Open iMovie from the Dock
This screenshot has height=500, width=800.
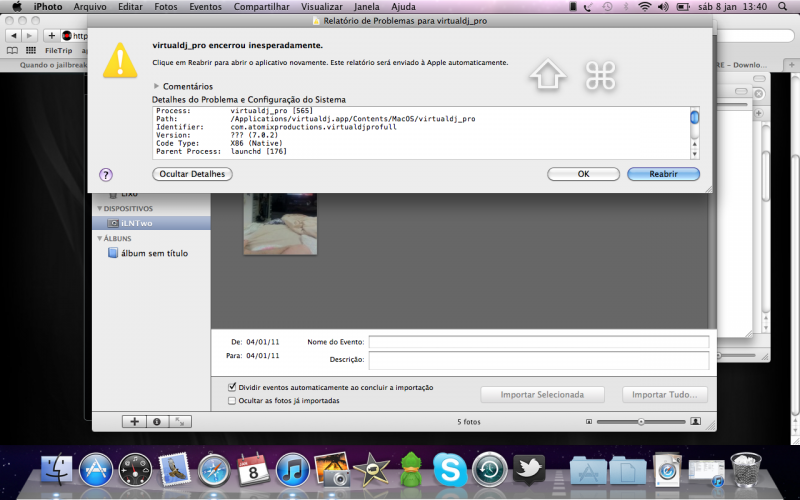[x=371, y=470]
